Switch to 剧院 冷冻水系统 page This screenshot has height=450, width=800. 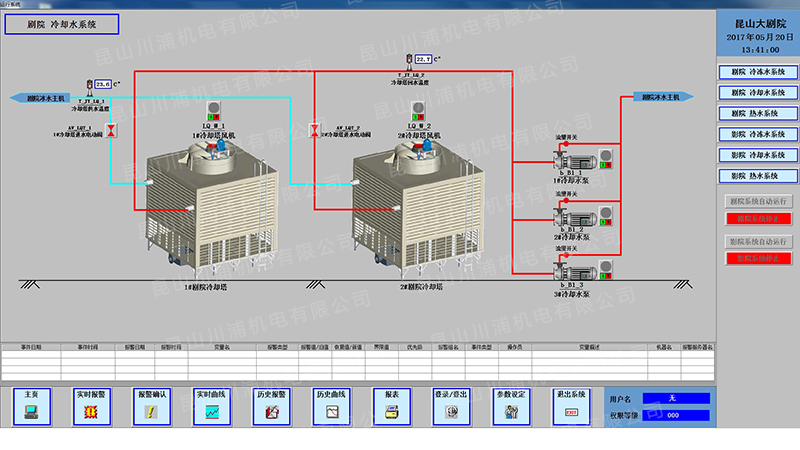tap(759, 71)
